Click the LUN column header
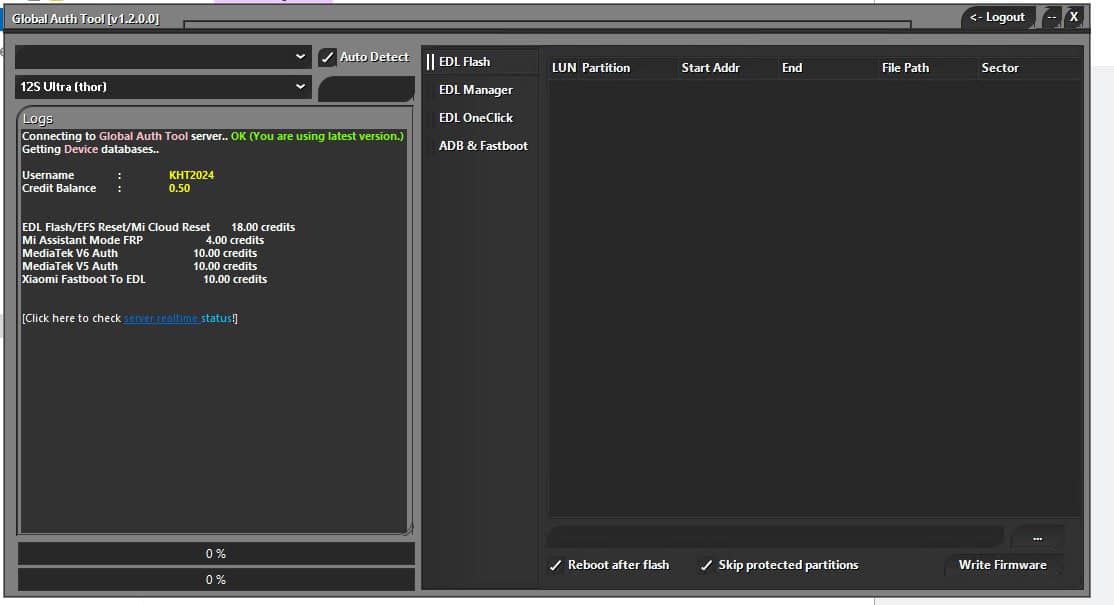 (x=564, y=68)
